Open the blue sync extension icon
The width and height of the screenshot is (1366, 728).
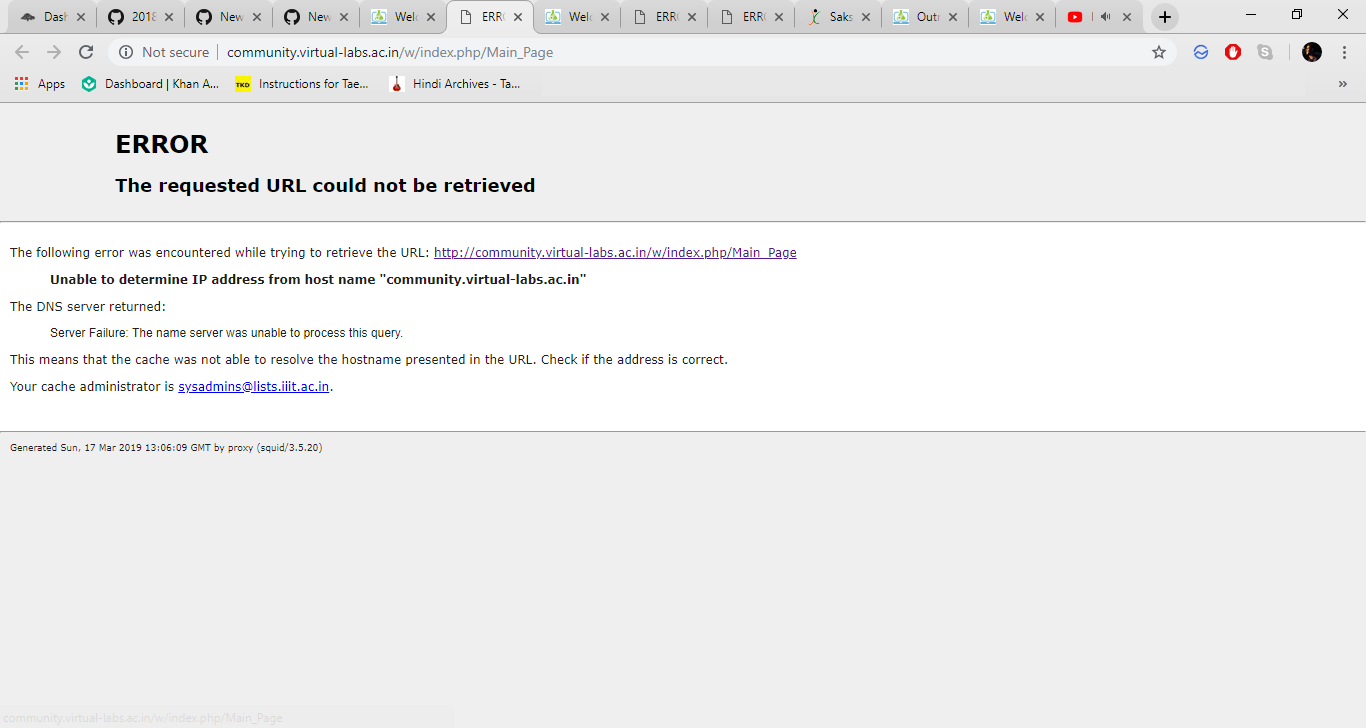pos(1201,52)
